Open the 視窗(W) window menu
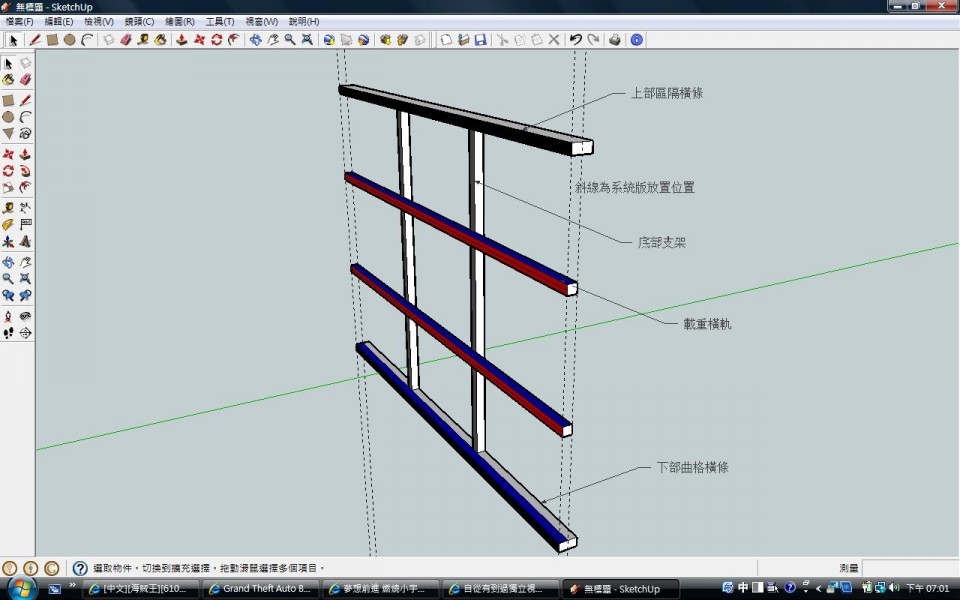 (261, 21)
